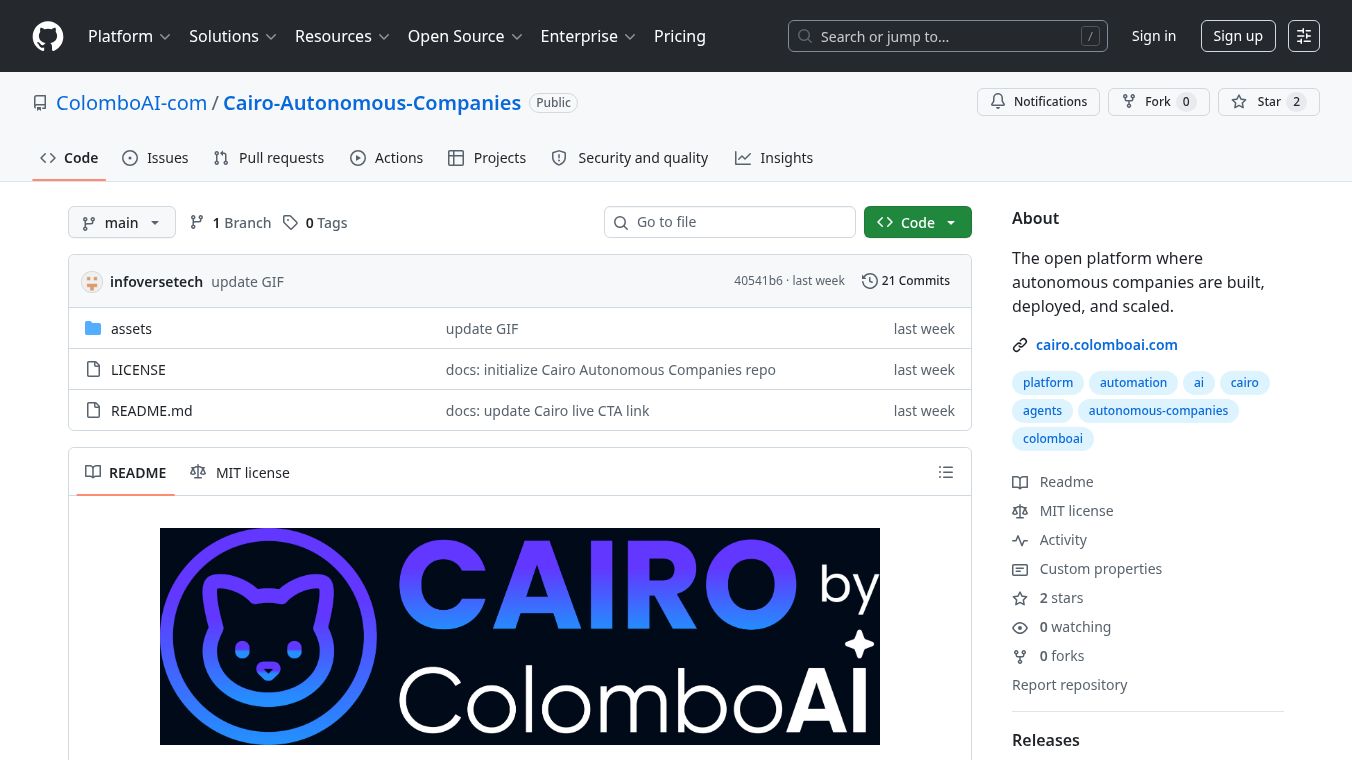Click the Search or jump to field

click(x=948, y=36)
